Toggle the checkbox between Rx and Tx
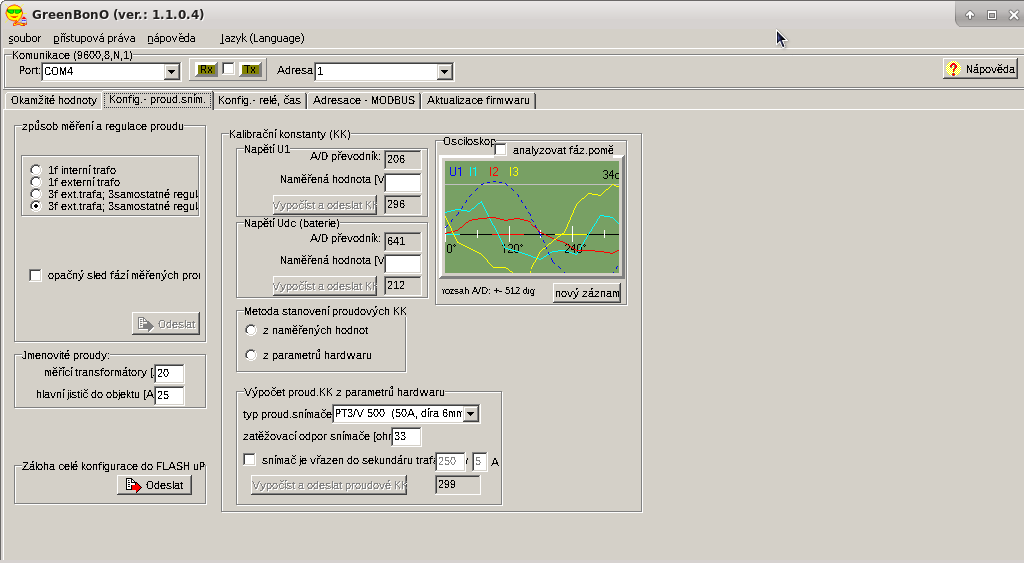1024x563 pixels. coord(228,70)
